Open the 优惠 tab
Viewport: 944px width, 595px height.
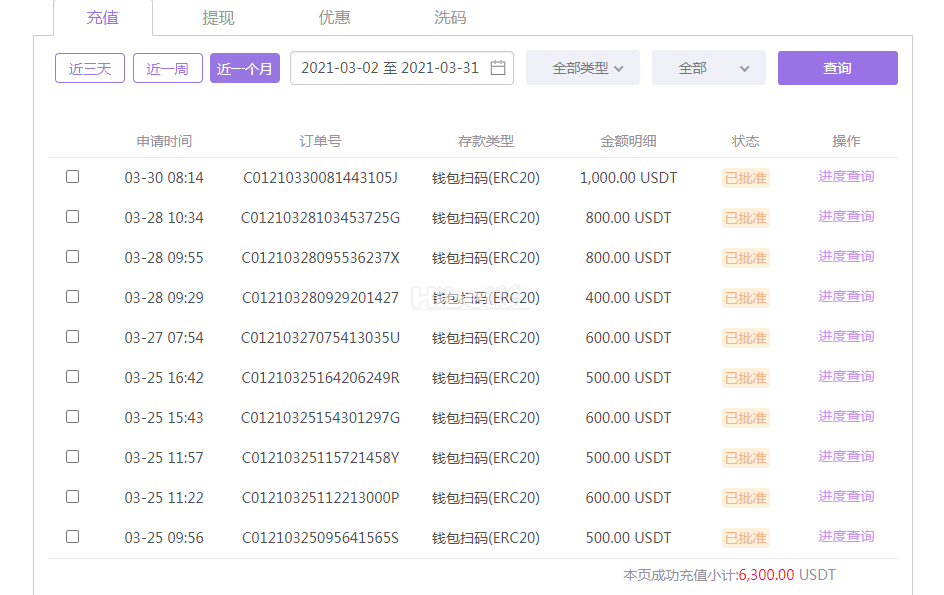click(x=334, y=18)
